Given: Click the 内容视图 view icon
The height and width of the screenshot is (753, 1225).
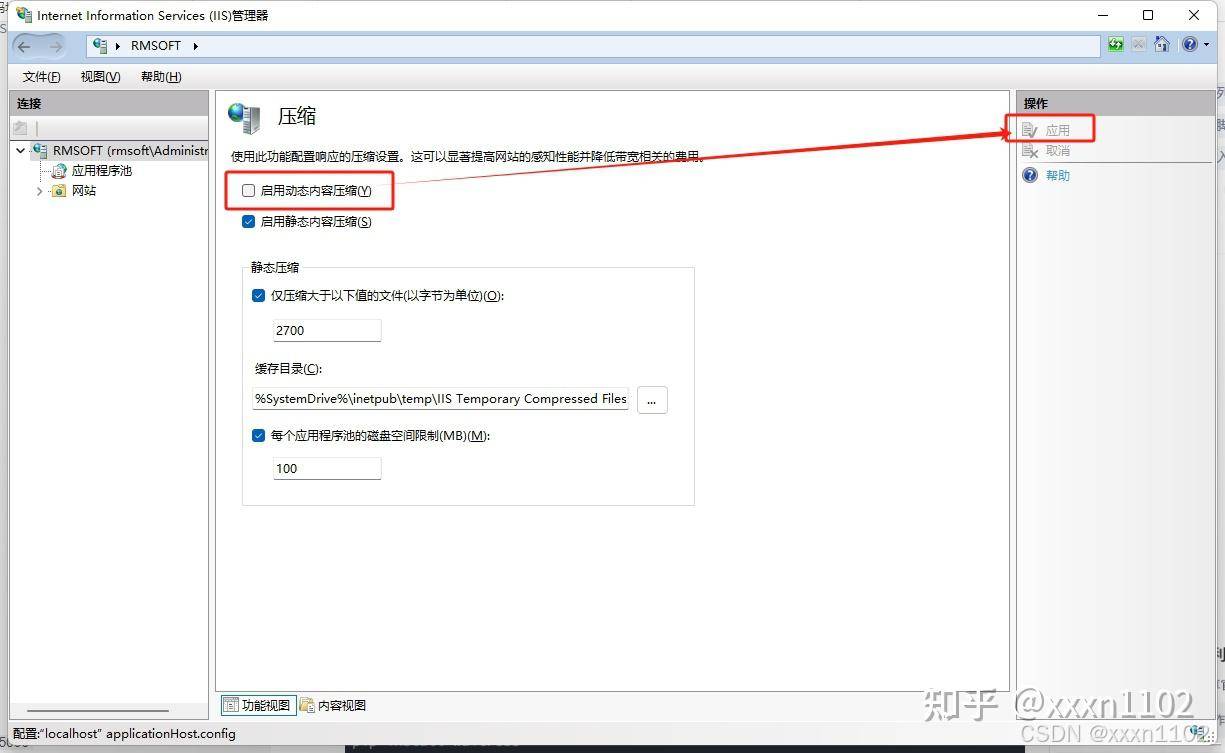Looking at the screenshot, I should click(307, 705).
